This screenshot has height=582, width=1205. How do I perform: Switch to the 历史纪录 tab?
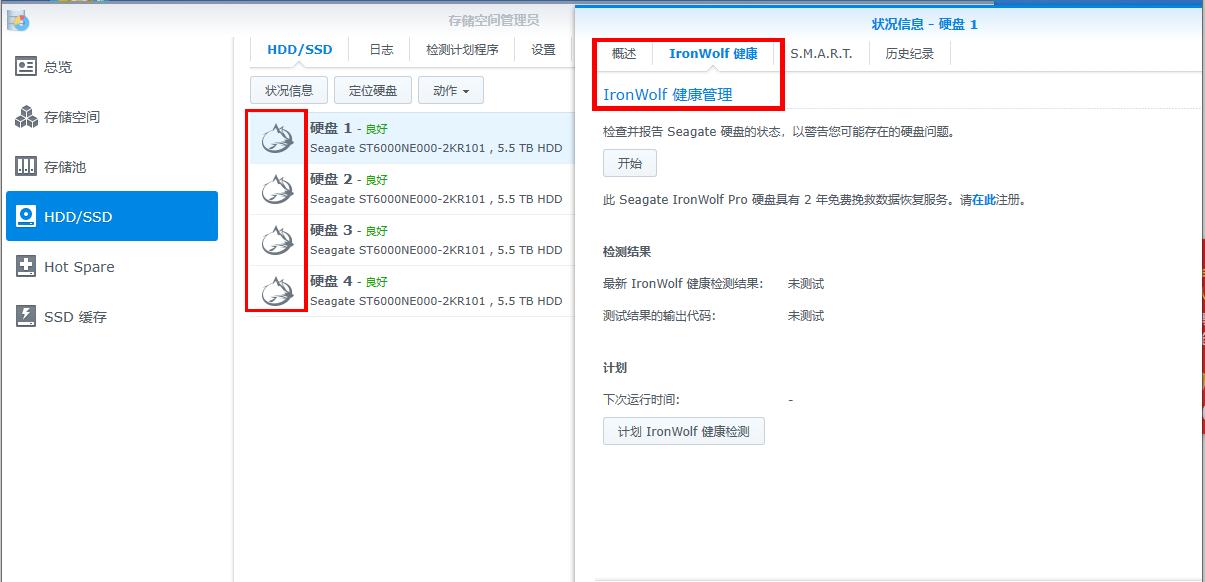tap(906, 54)
